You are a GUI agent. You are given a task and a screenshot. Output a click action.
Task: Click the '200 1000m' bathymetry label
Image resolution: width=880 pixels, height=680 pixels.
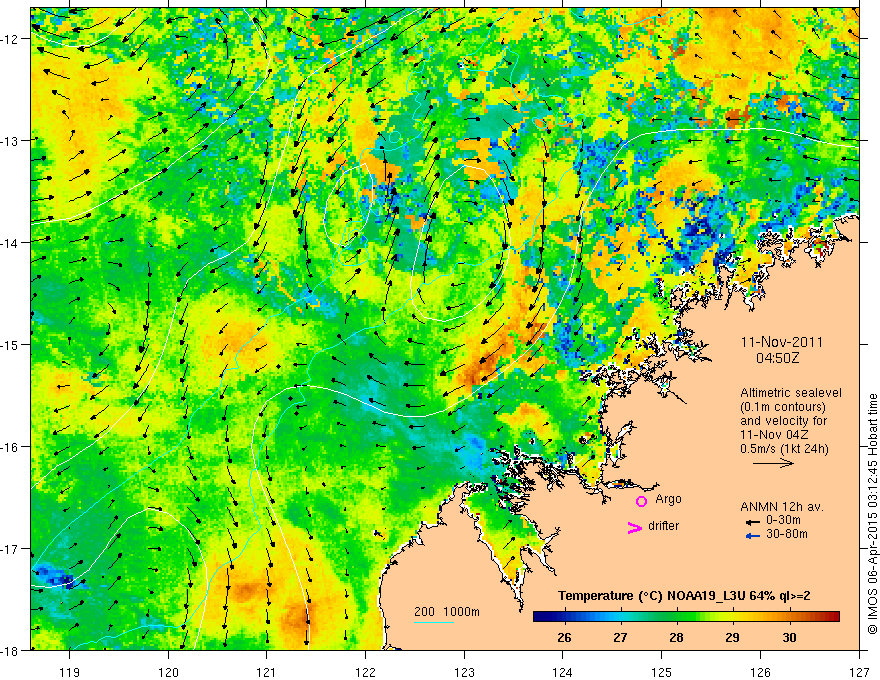(447, 612)
